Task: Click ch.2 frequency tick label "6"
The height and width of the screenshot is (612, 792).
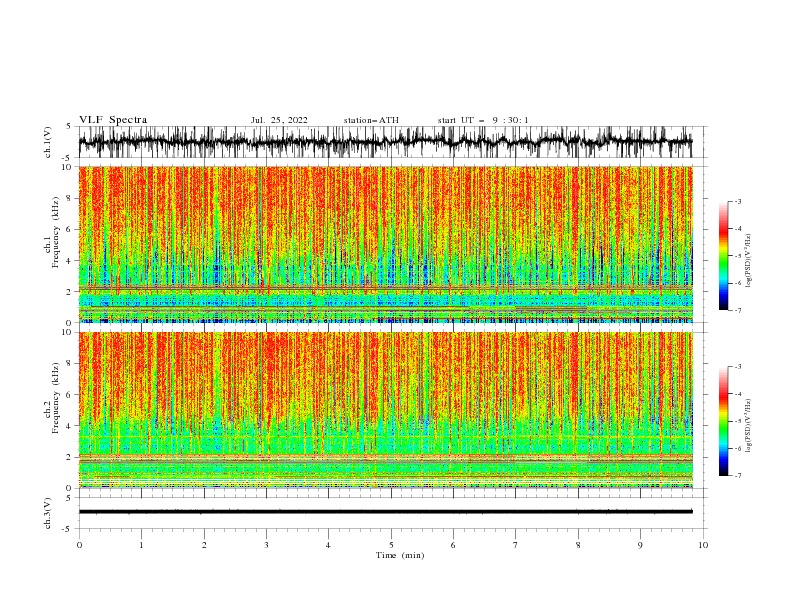Action: [x=69, y=395]
